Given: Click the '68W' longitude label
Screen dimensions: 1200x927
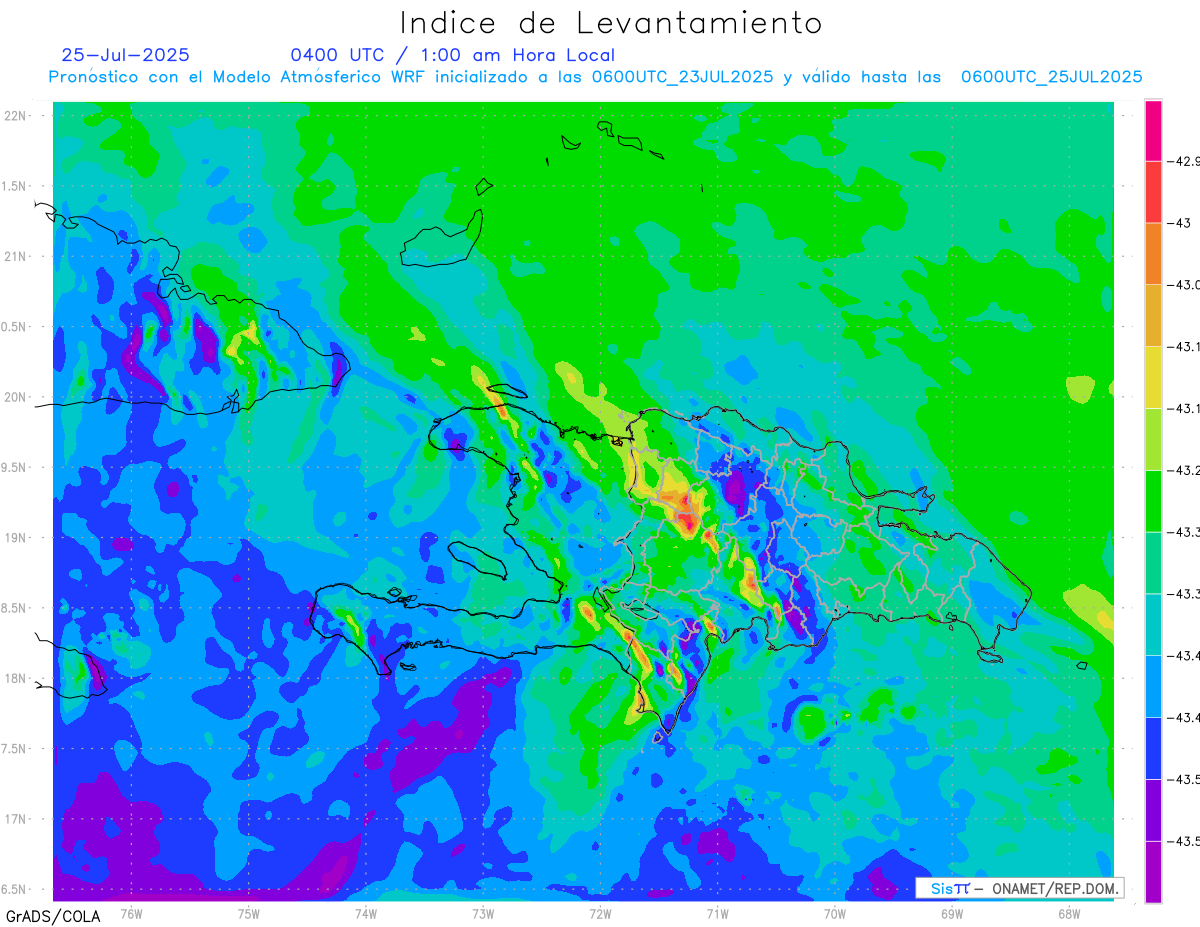Looking at the screenshot, I should (1069, 913).
